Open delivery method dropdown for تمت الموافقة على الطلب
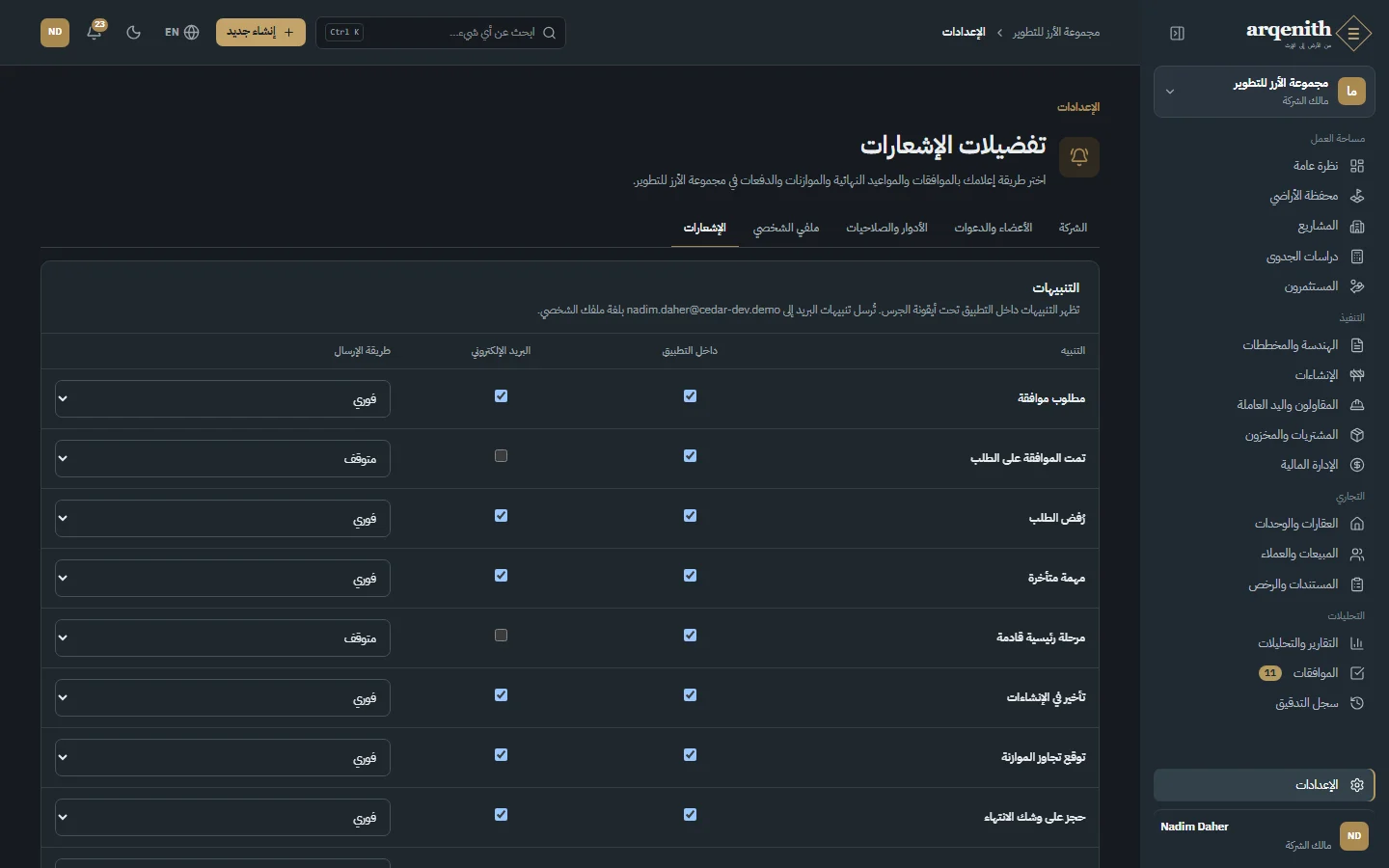The height and width of the screenshot is (868, 1389). click(223, 459)
